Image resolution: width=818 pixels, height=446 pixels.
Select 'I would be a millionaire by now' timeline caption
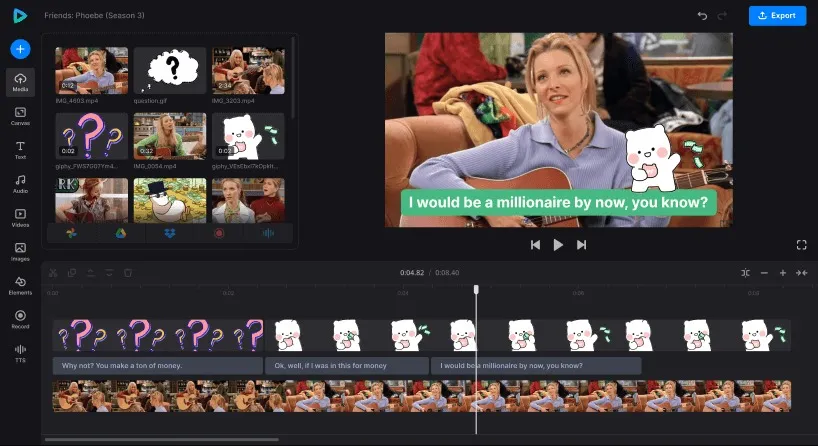tap(536, 366)
